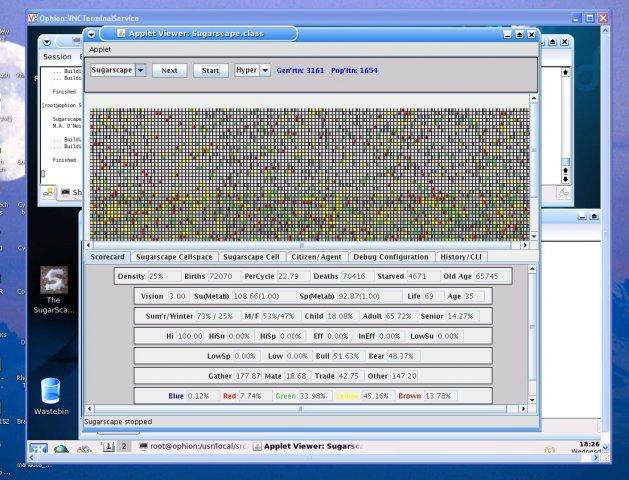The image size is (629, 480).
Task: Click the Starved field showing 4671
Action: click(x=423, y=276)
